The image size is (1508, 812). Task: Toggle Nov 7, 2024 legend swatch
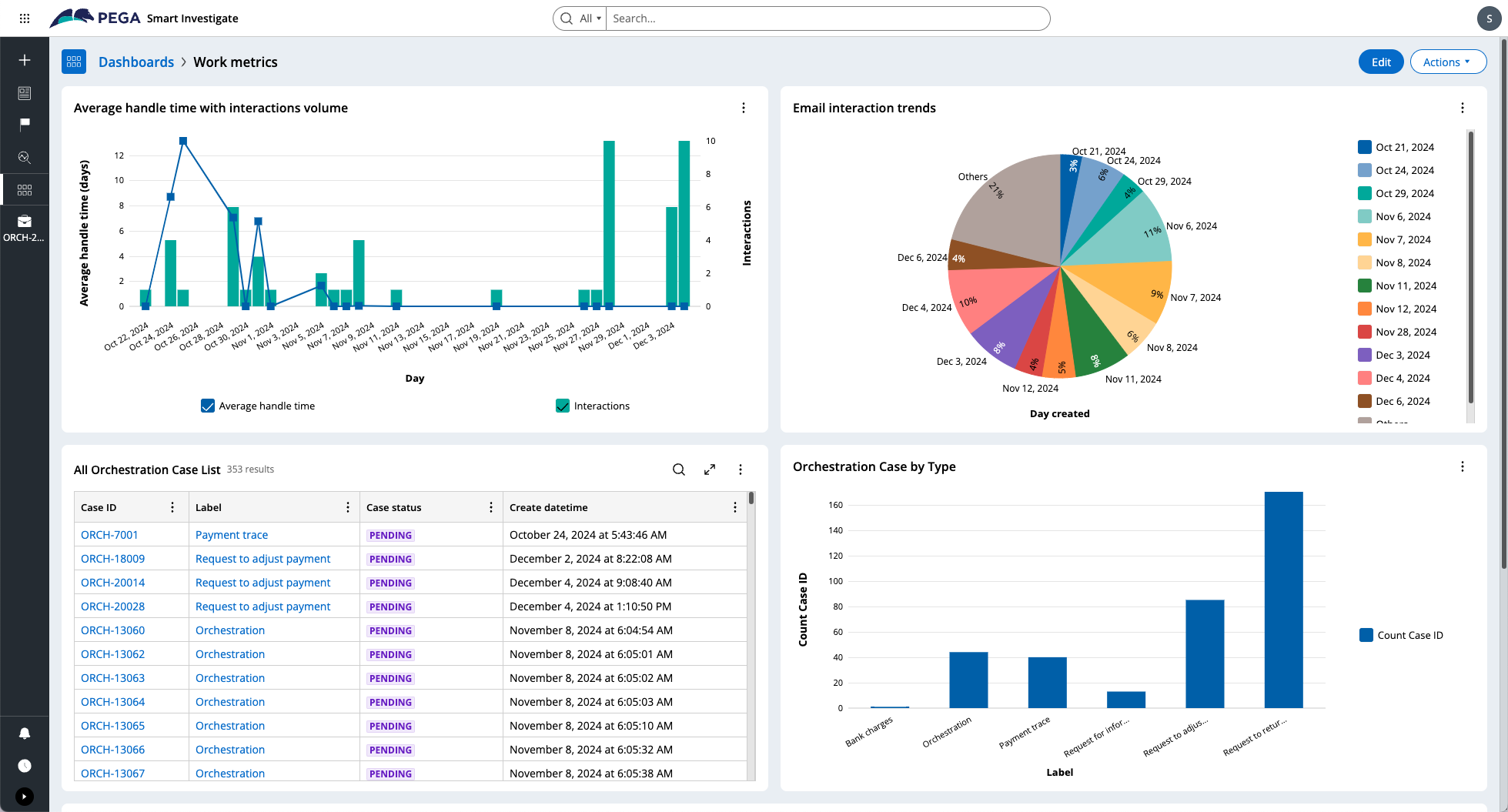coord(1365,239)
